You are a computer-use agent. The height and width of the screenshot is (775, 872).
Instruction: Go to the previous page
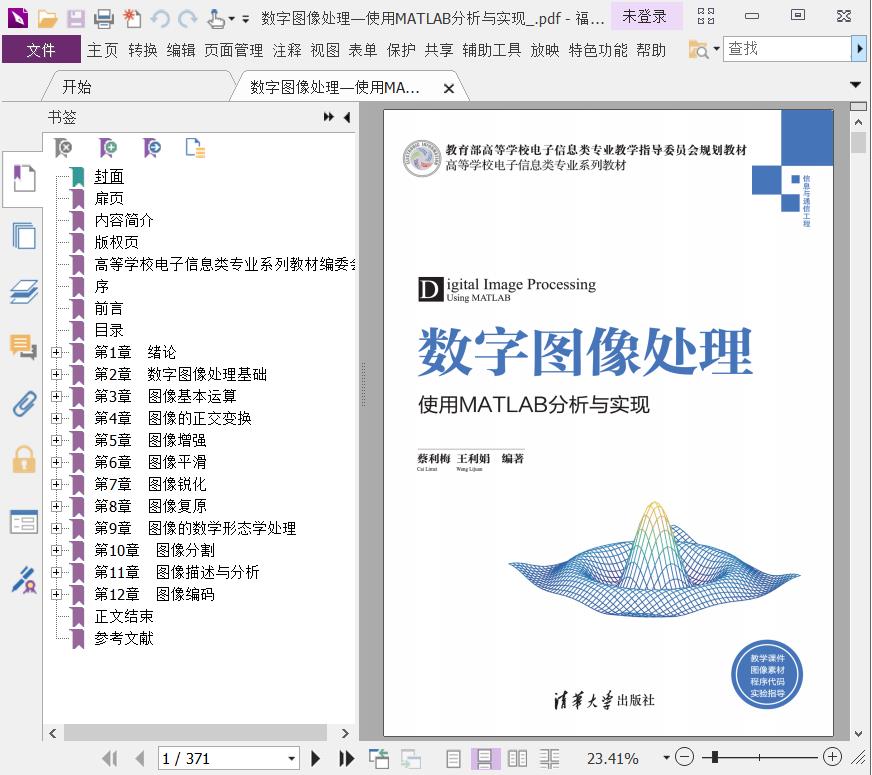point(140,758)
